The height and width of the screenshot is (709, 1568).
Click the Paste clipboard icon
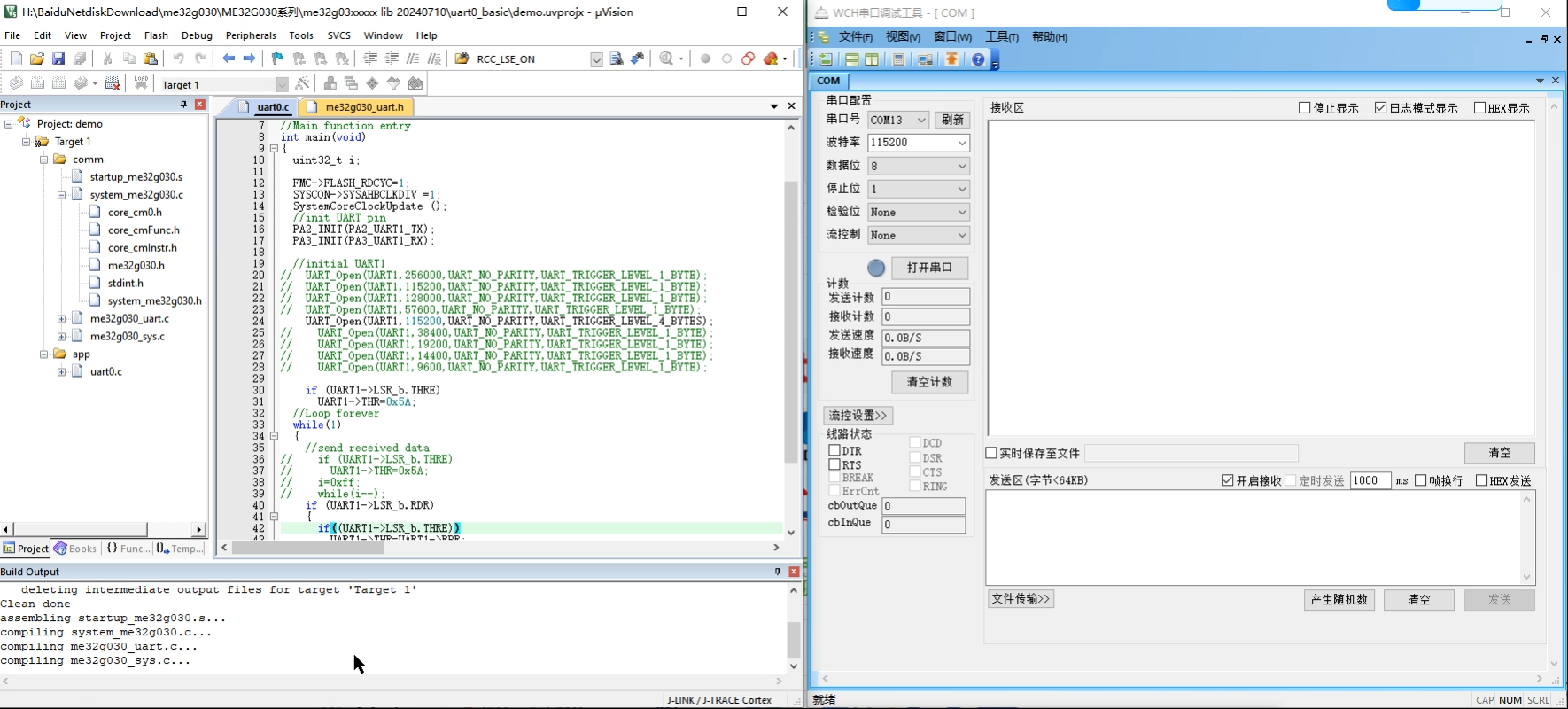151,58
